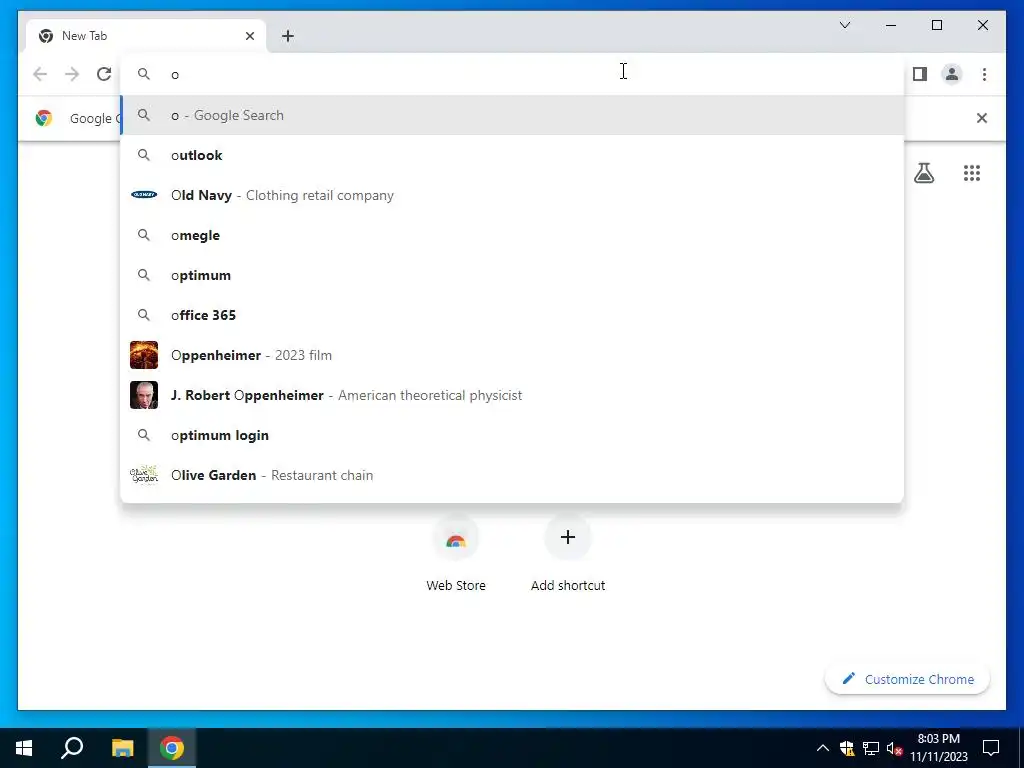
Task: Choose the 'outlook' suggestion
Action: (x=513, y=155)
